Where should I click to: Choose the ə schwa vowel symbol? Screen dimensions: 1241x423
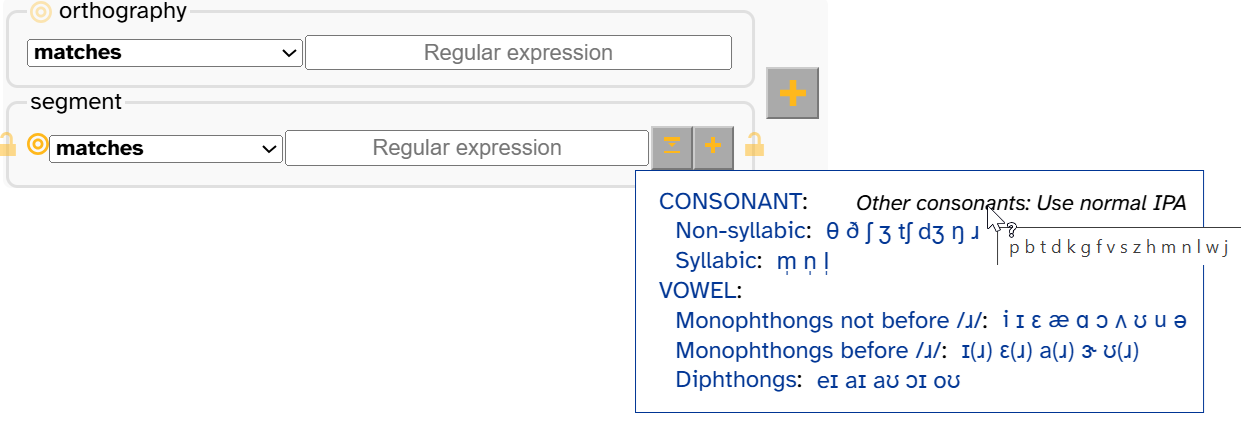[1180, 321]
